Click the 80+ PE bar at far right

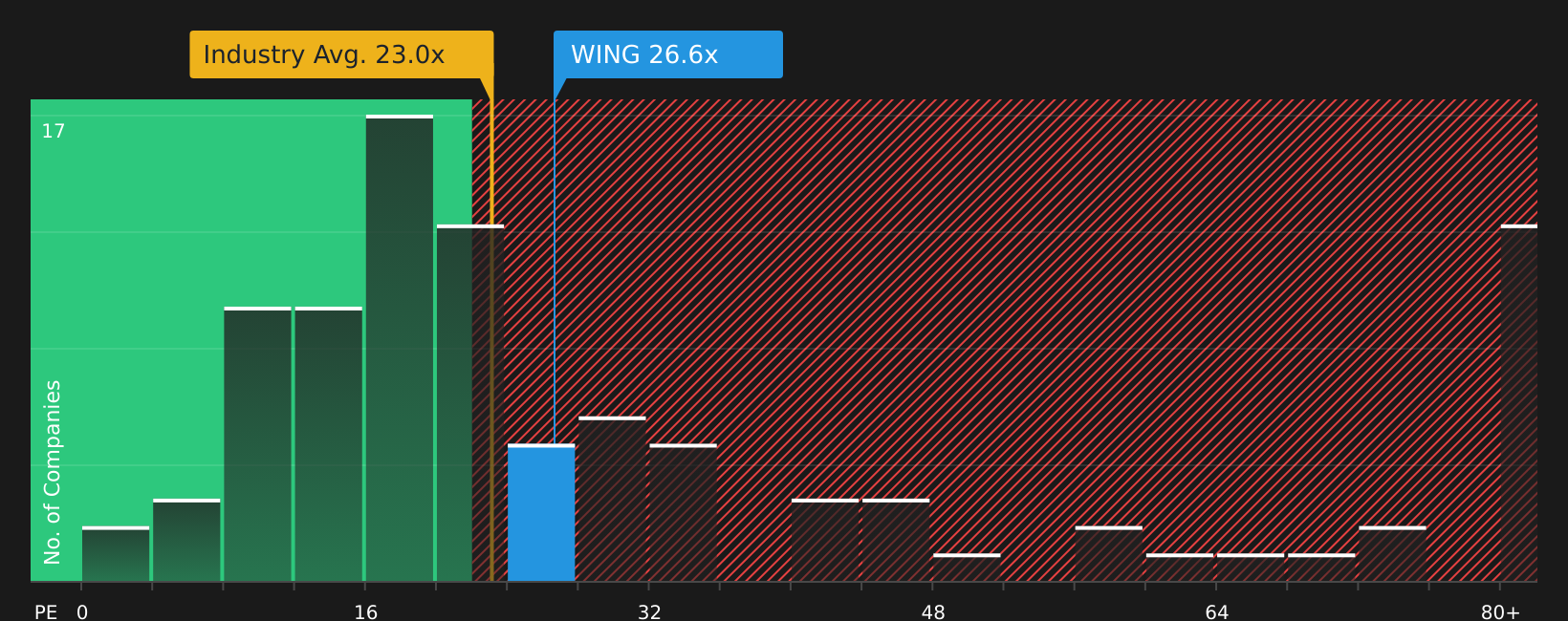(x=1519, y=403)
